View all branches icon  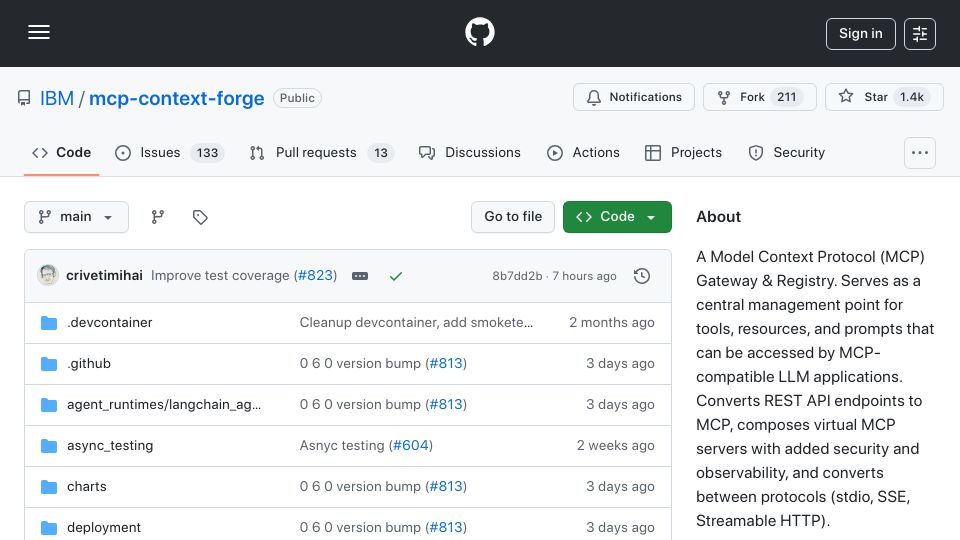[158, 217]
